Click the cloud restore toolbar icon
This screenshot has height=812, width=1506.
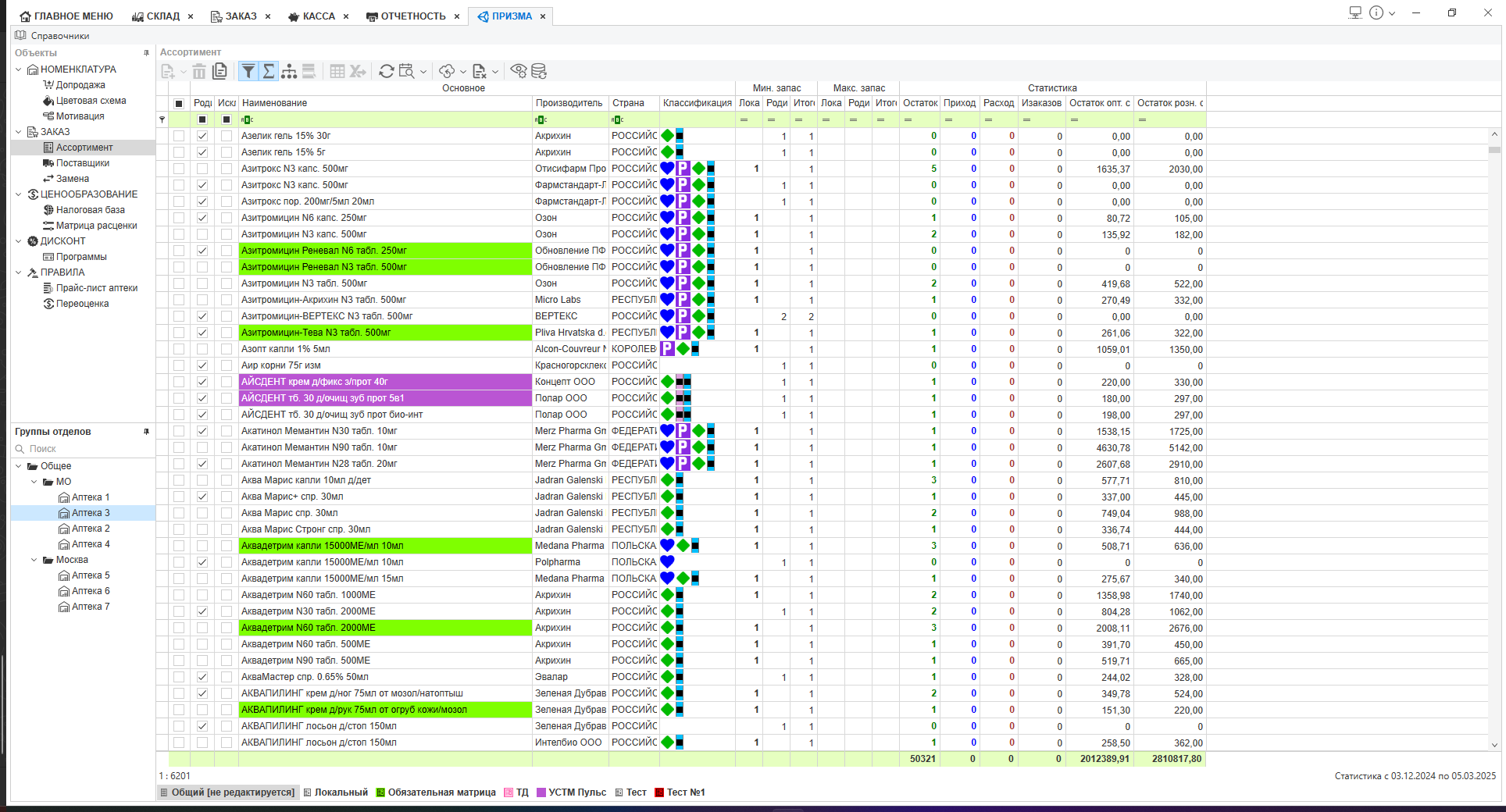click(447, 71)
